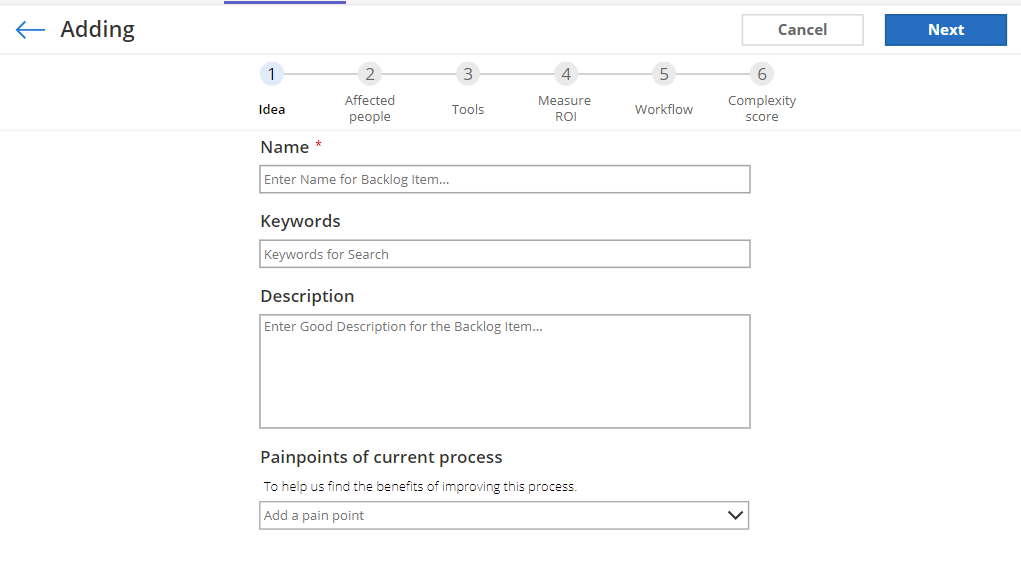Switch to the Tools step label
The image size is (1021, 578).
click(468, 109)
